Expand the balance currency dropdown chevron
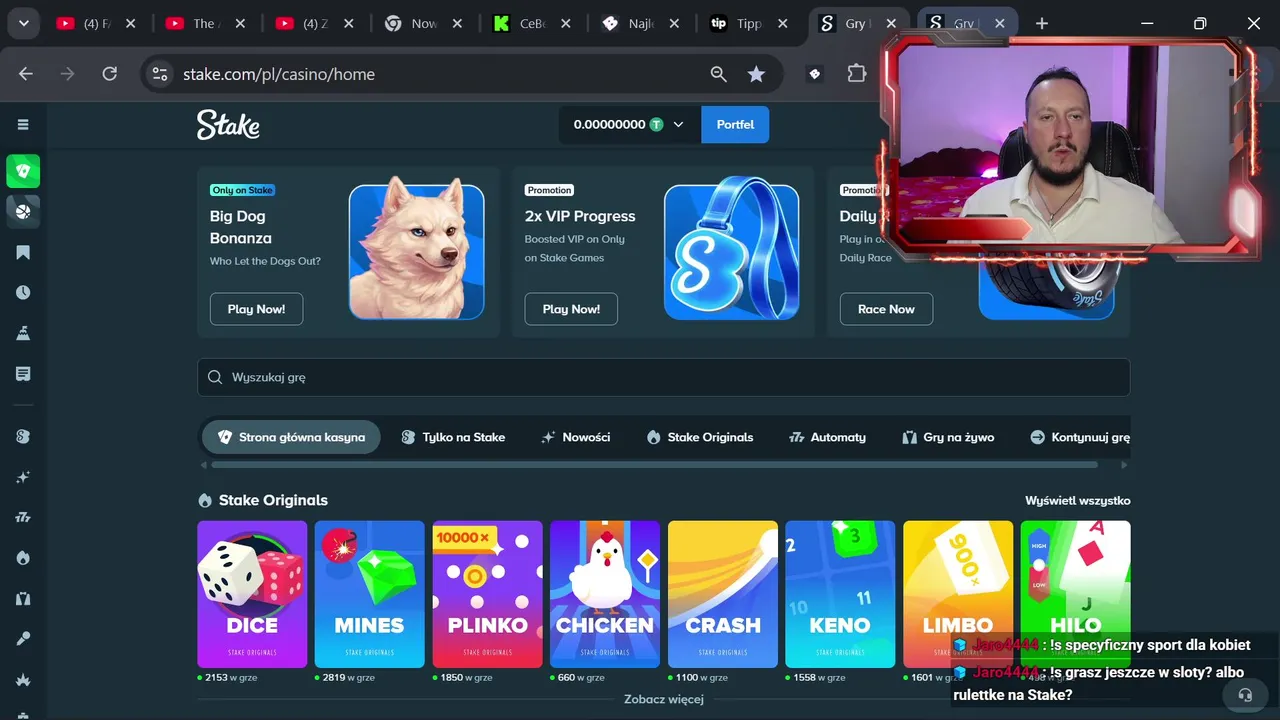 pyautogui.click(x=678, y=124)
